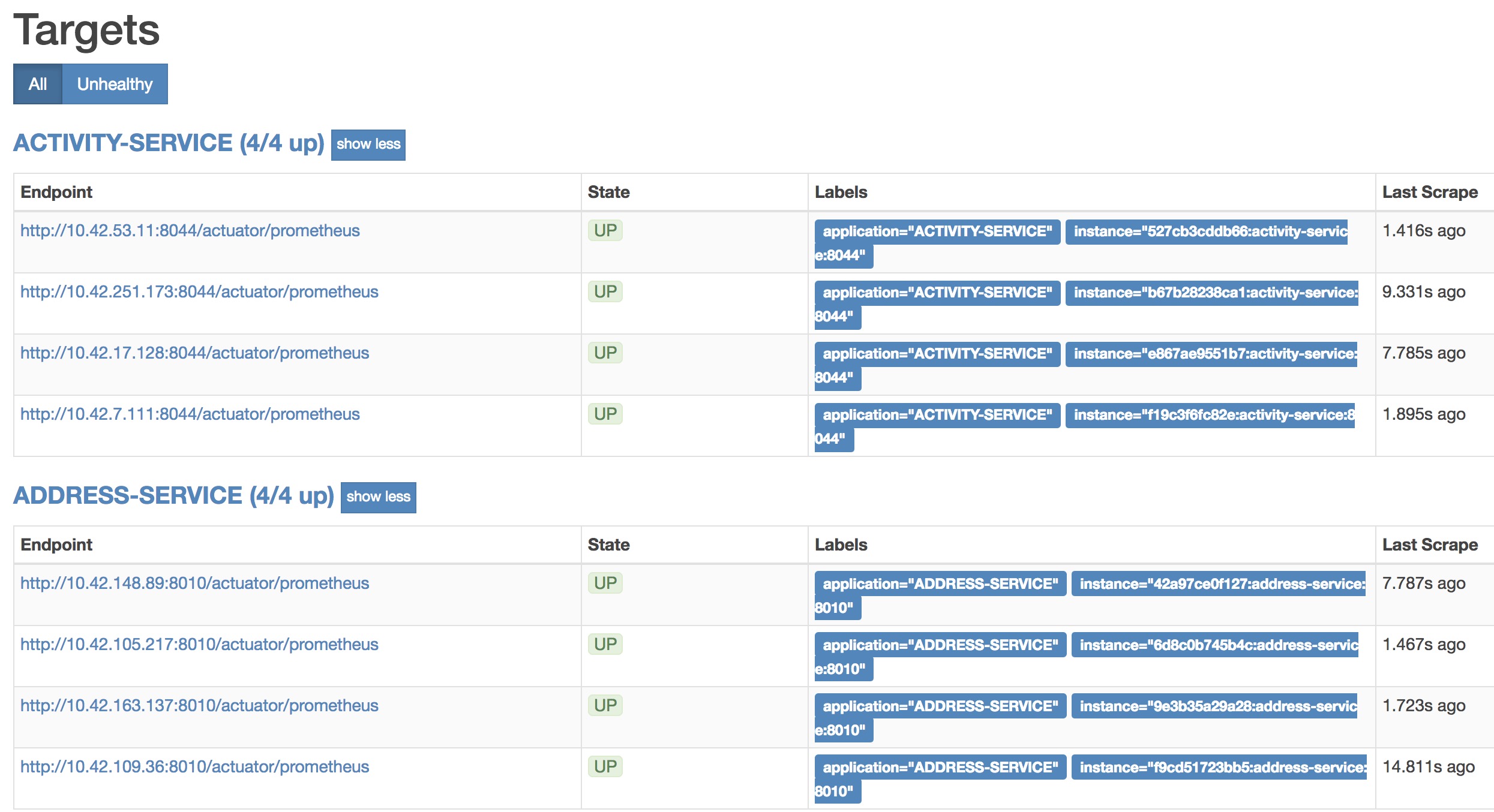Screen dimensions: 1494x812
Task: Click last scrape value 1.723s ago
Action: point(1424,706)
